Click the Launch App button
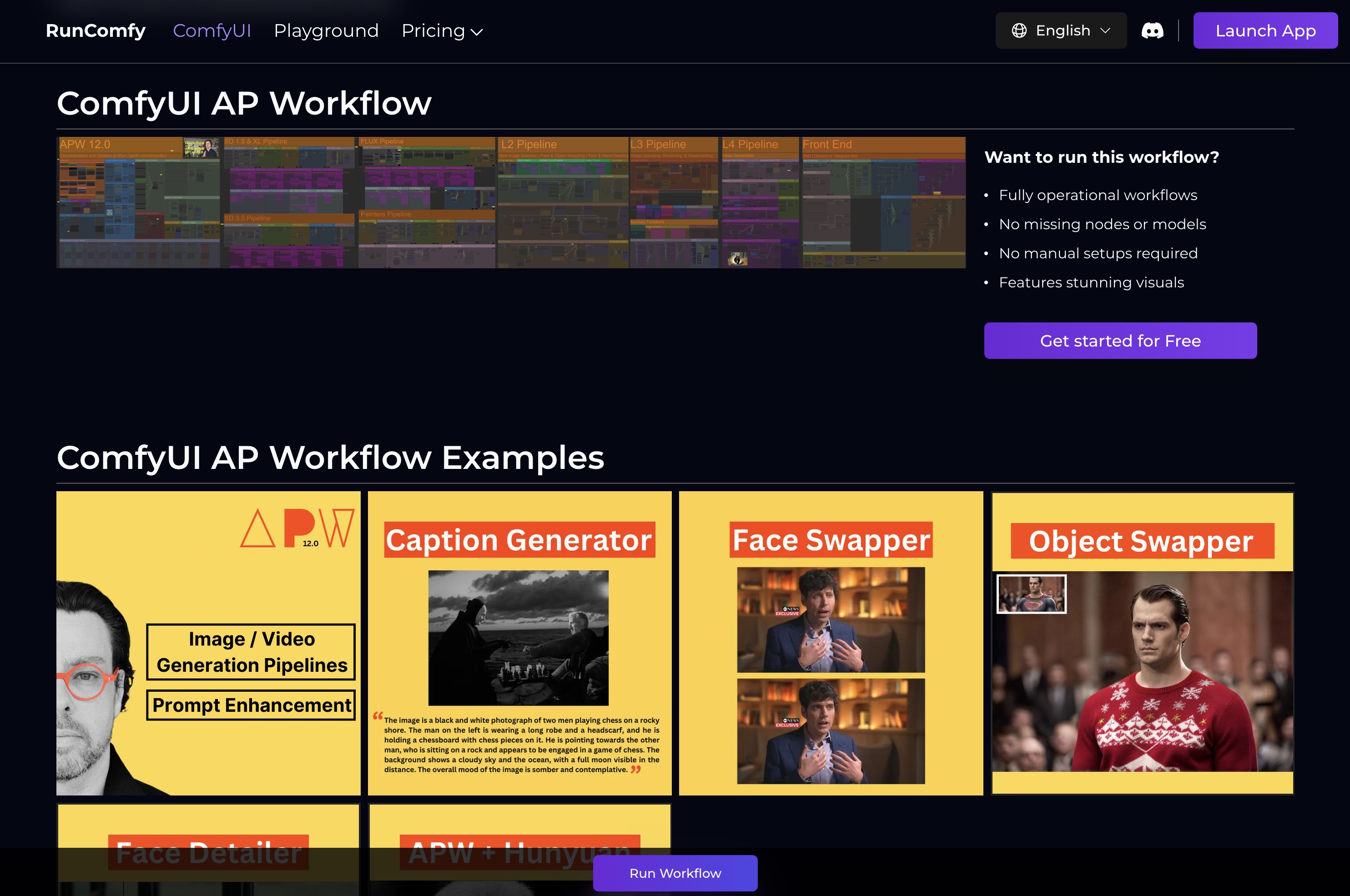 [x=1265, y=31]
